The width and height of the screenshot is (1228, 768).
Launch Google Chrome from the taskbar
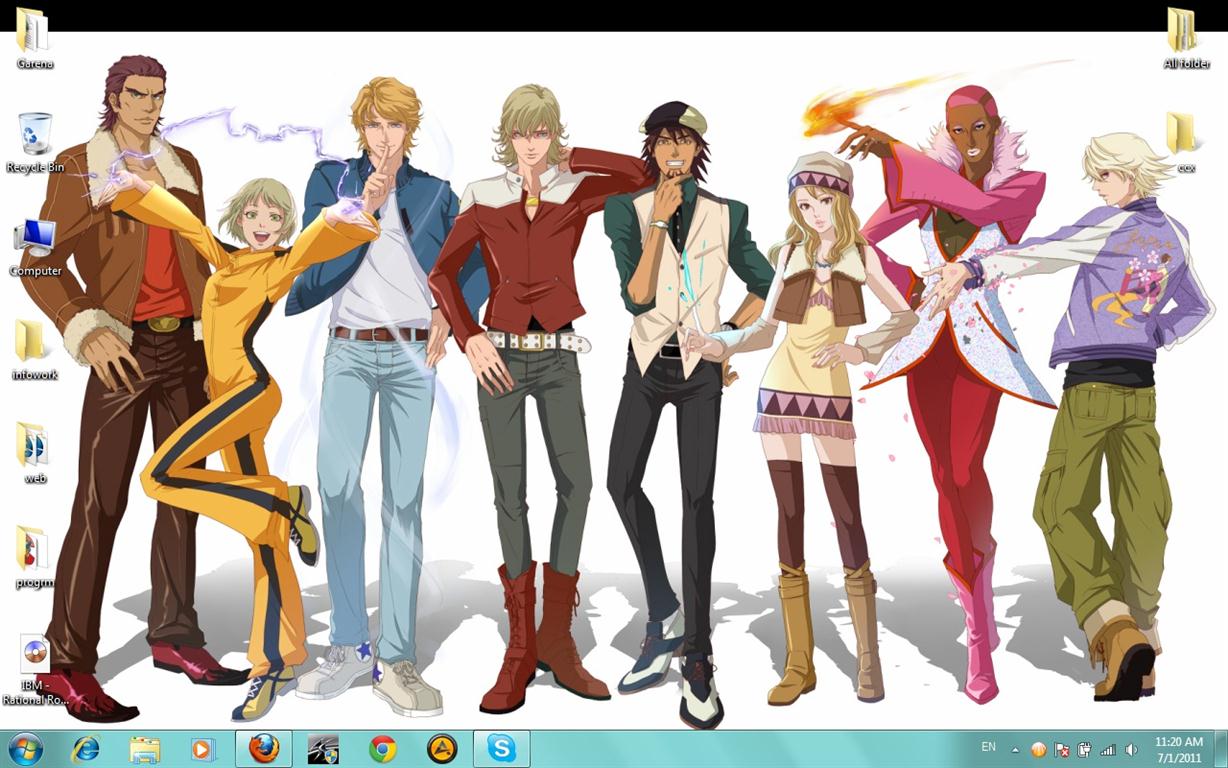click(382, 748)
